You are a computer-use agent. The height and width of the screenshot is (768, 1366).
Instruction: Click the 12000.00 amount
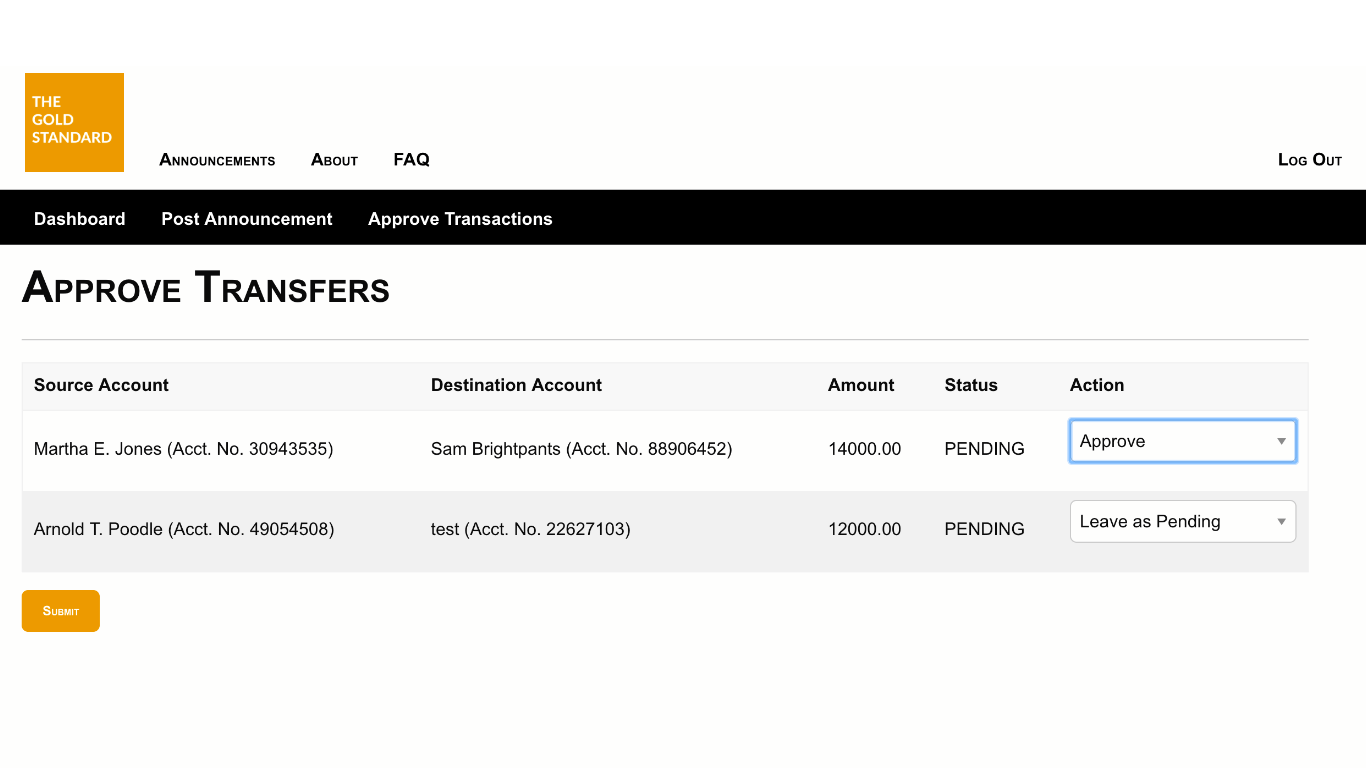[865, 529]
